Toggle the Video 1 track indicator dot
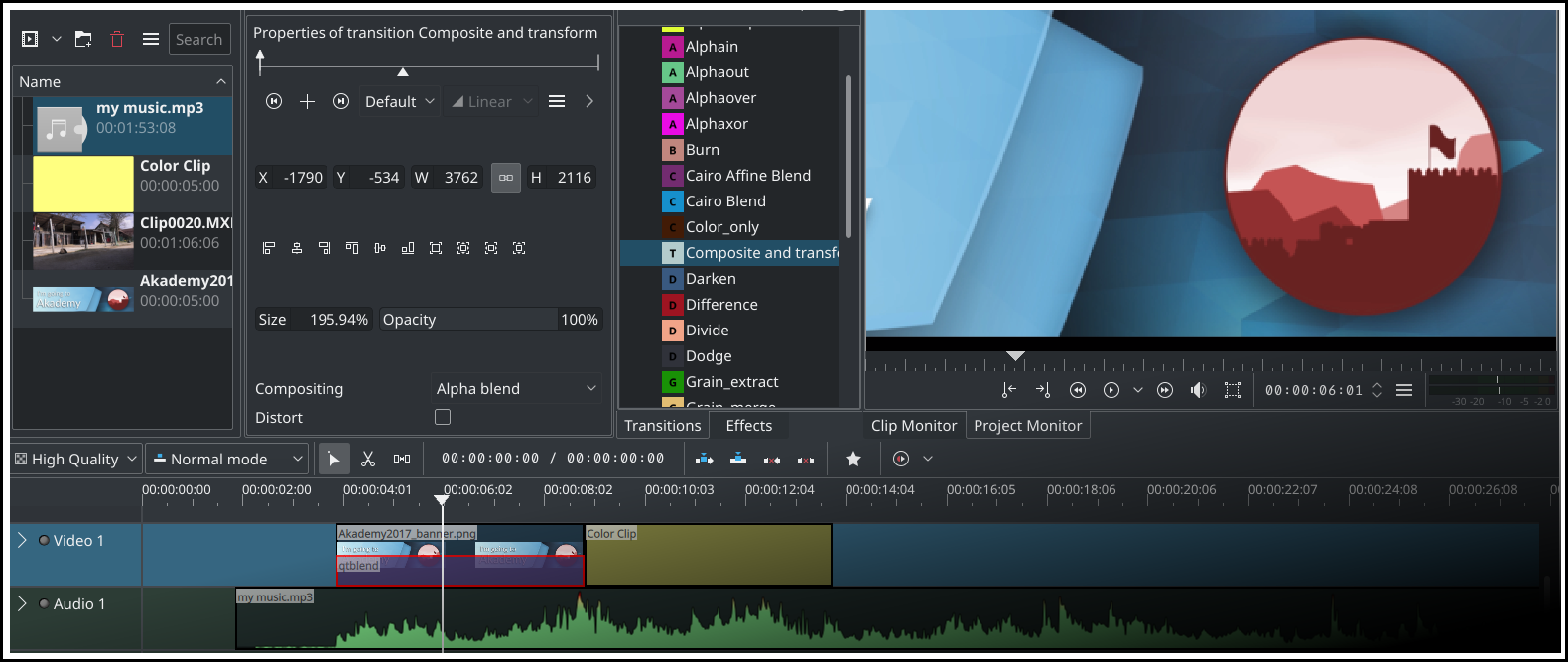 tap(44, 540)
